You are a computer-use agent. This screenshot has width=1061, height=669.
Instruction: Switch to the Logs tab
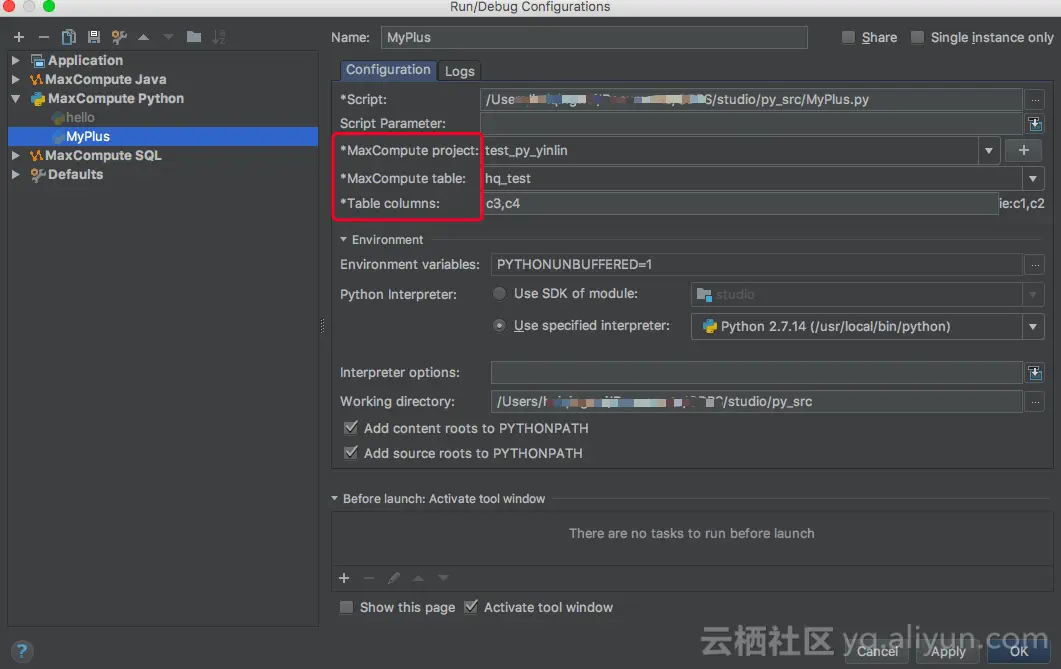(459, 71)
